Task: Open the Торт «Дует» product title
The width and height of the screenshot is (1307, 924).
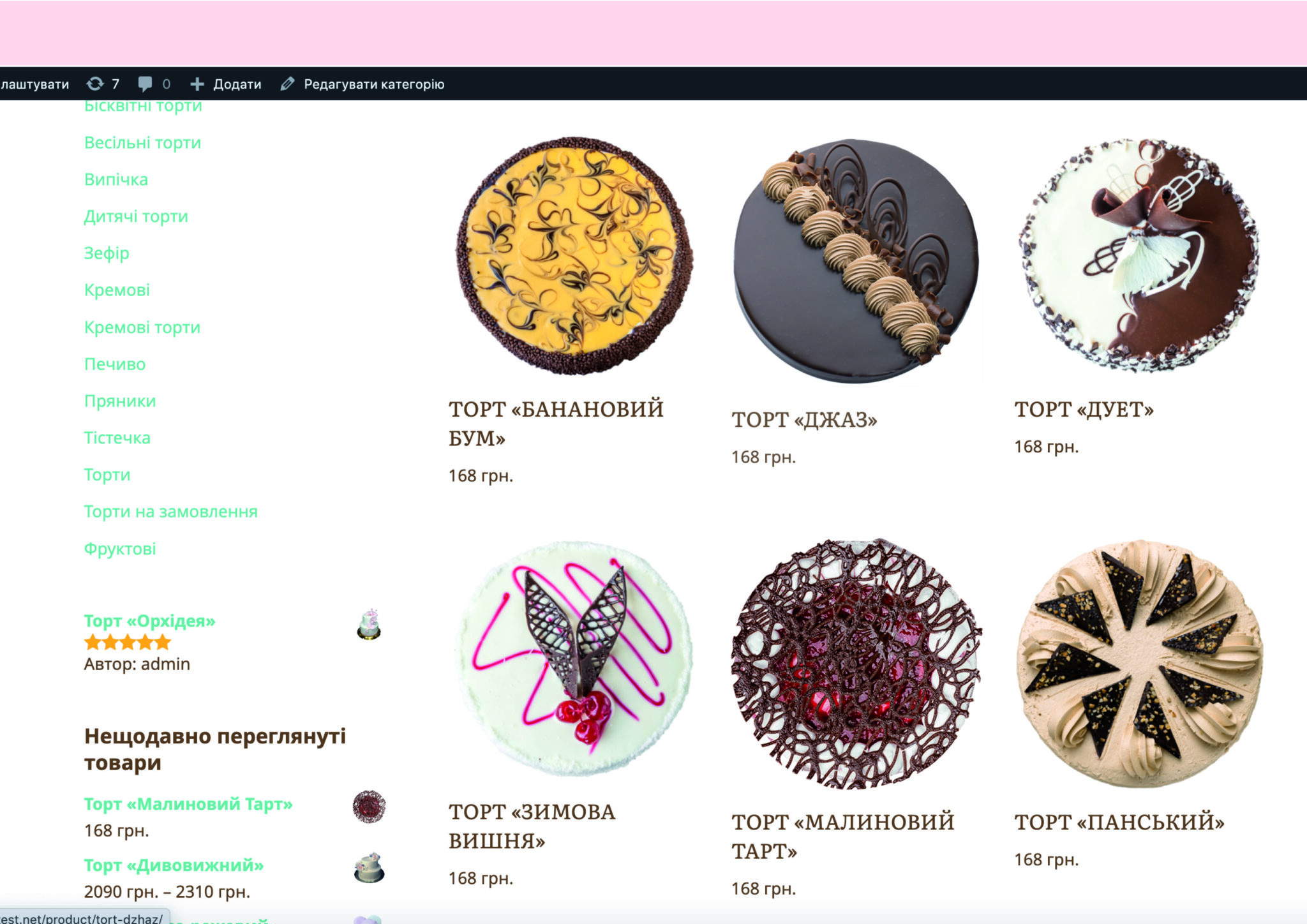Action: (x=1084, y=409)
